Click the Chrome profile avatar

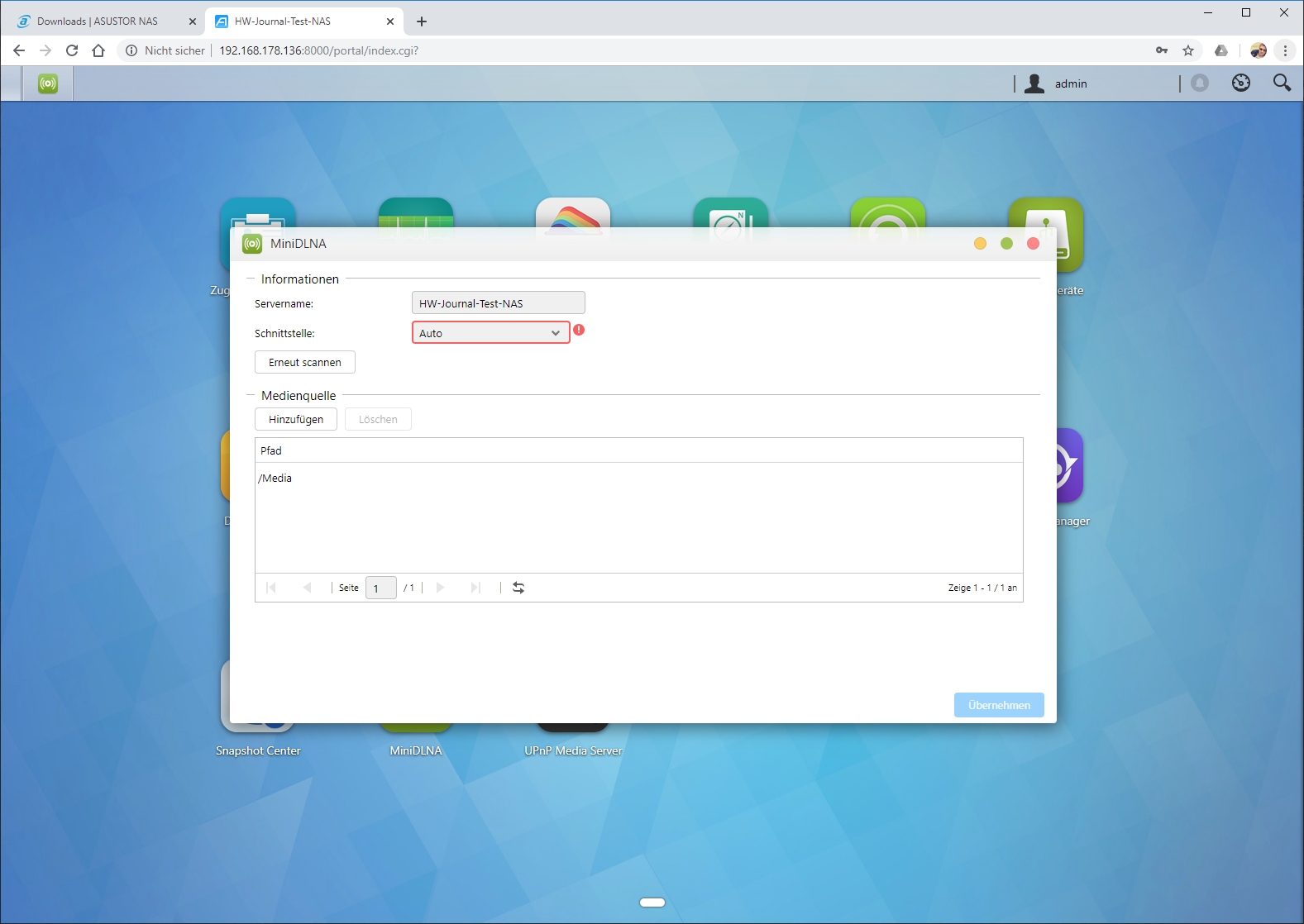coord(1259,50)
